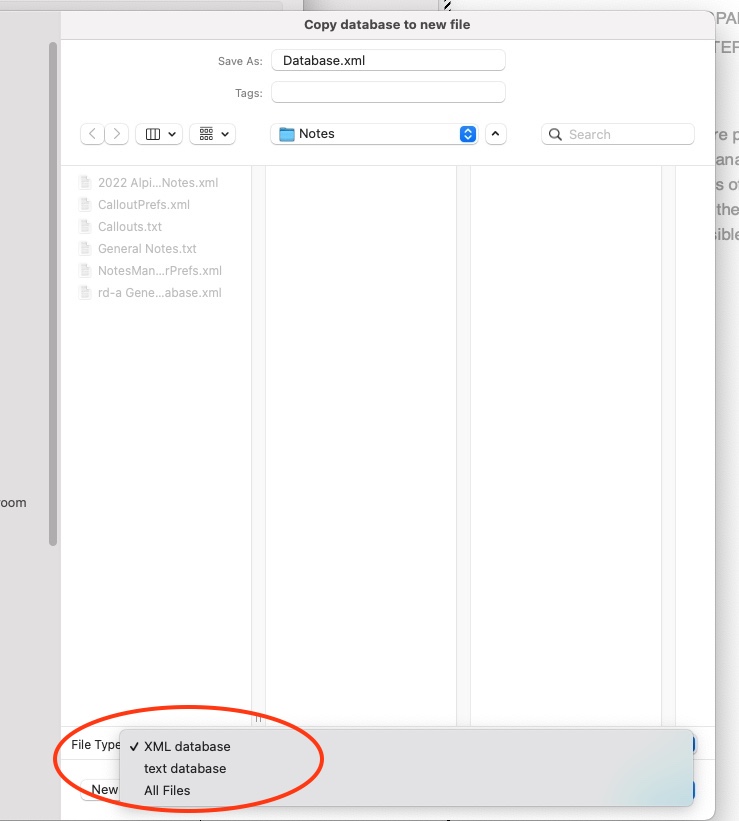Click into the Tags field

[388, 93]
